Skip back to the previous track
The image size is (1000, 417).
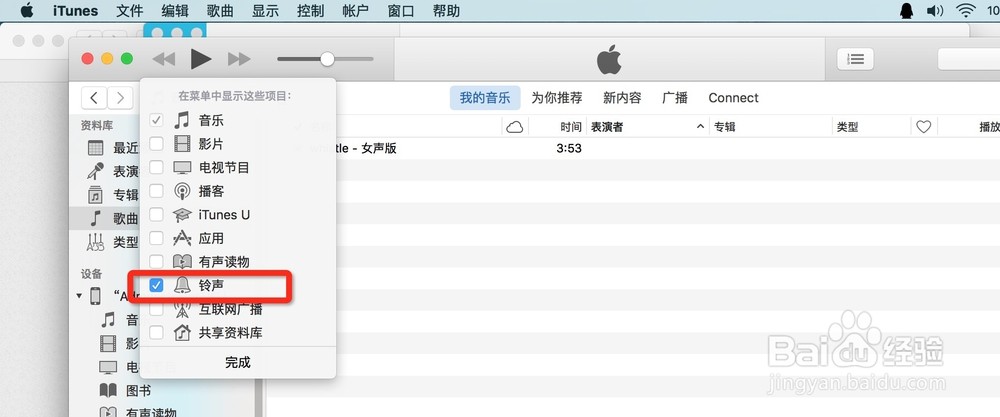tap(164, 59)
